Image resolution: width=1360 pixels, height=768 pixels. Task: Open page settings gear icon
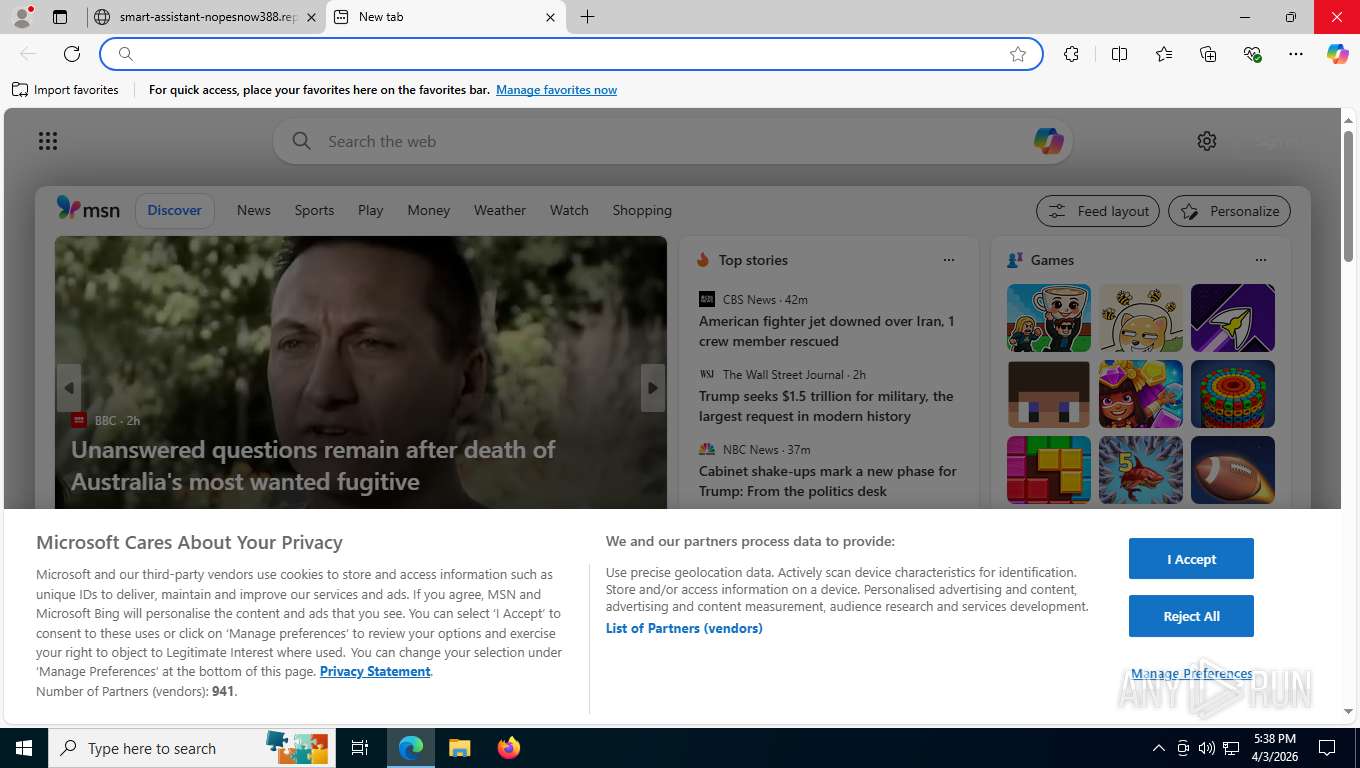tap(1207, 141)
